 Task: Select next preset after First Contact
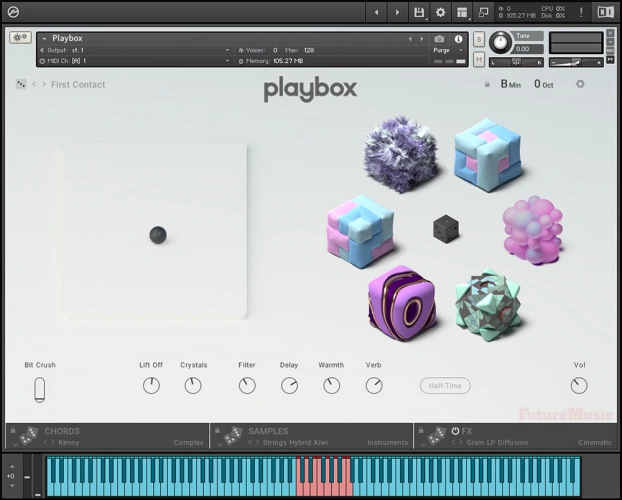pyautogui.click(x=44, y=84)
